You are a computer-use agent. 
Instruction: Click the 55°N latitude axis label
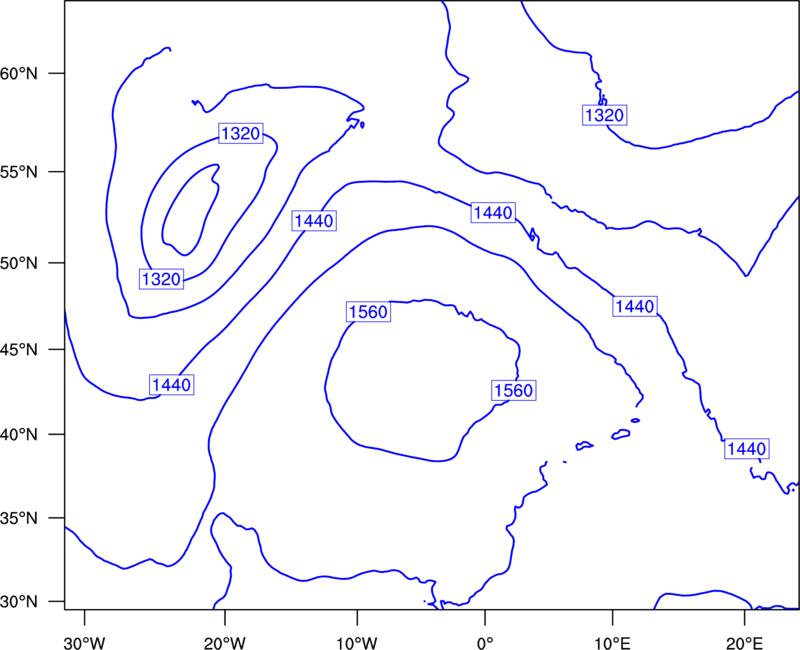point(19,172)
